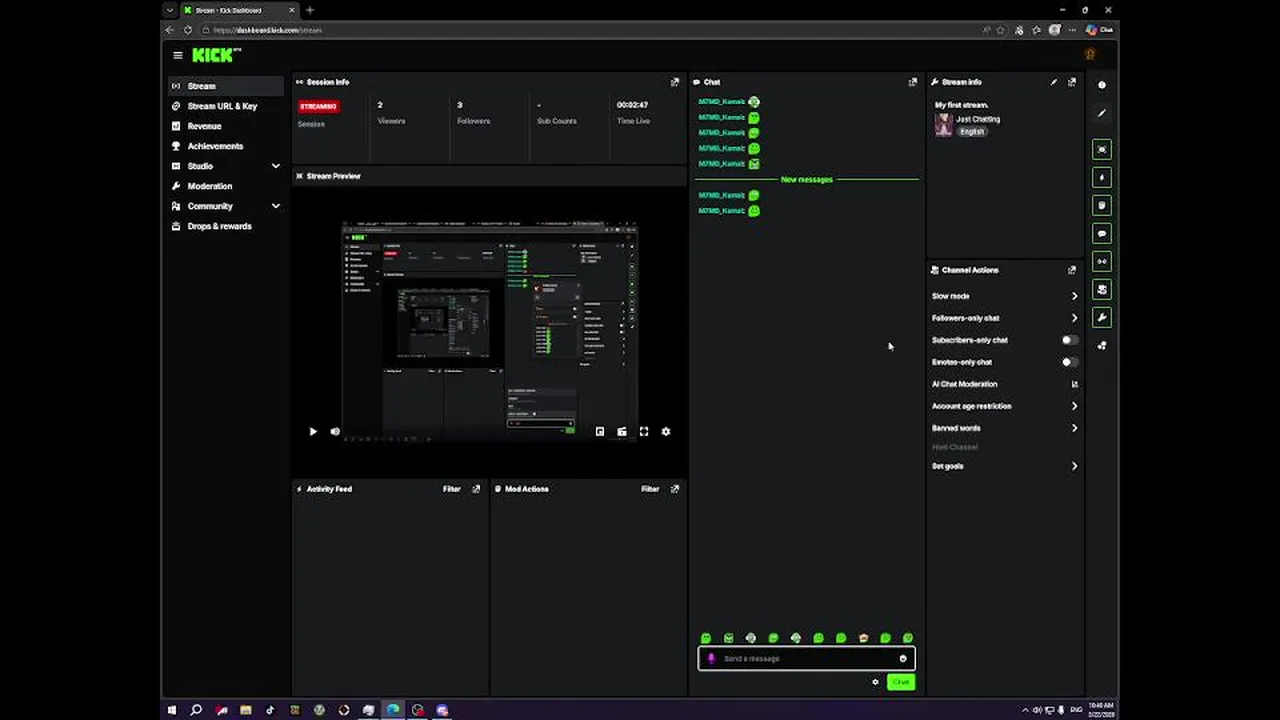Pop out the Chat panel
The height and width of the screenshot is (720, 1280).
click(x=912, y=82)
